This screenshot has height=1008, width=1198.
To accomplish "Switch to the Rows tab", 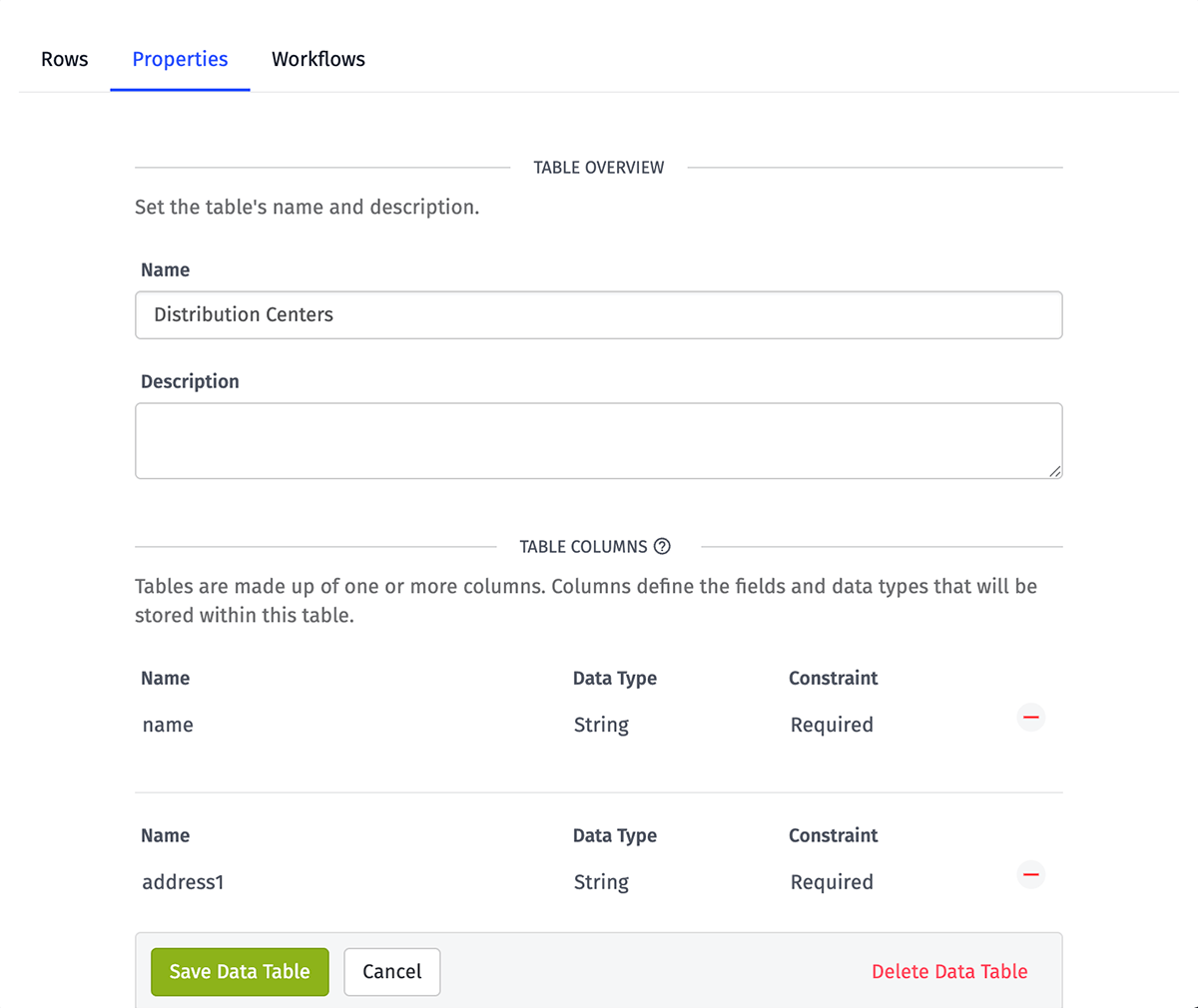I will coord(65,59).
